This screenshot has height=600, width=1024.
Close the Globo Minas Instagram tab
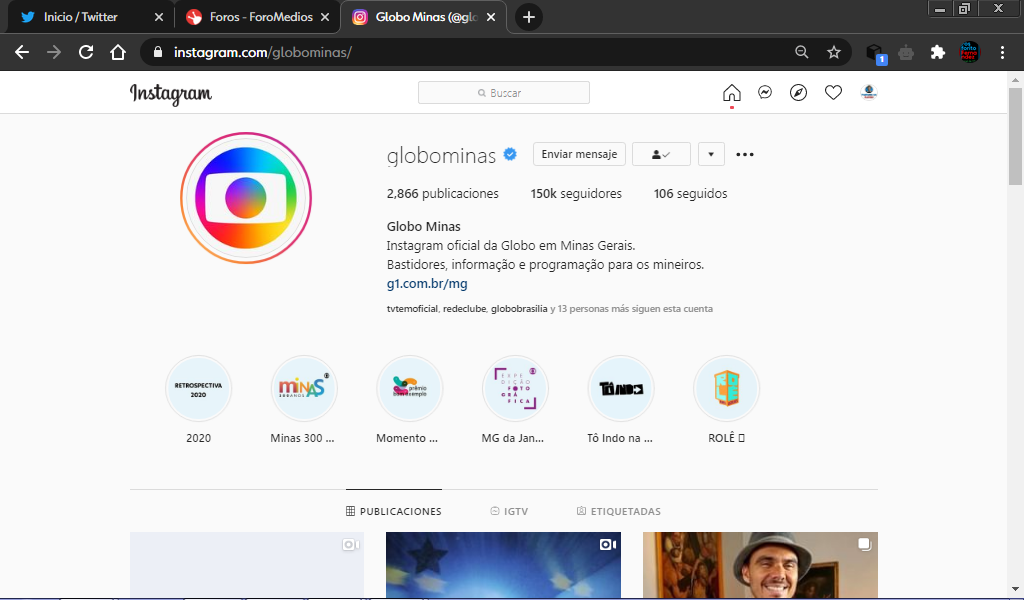491,17
